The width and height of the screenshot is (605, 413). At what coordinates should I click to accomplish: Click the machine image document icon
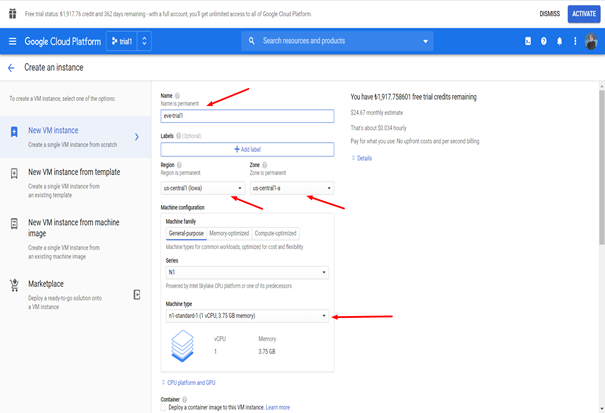(x=14, y=223)
